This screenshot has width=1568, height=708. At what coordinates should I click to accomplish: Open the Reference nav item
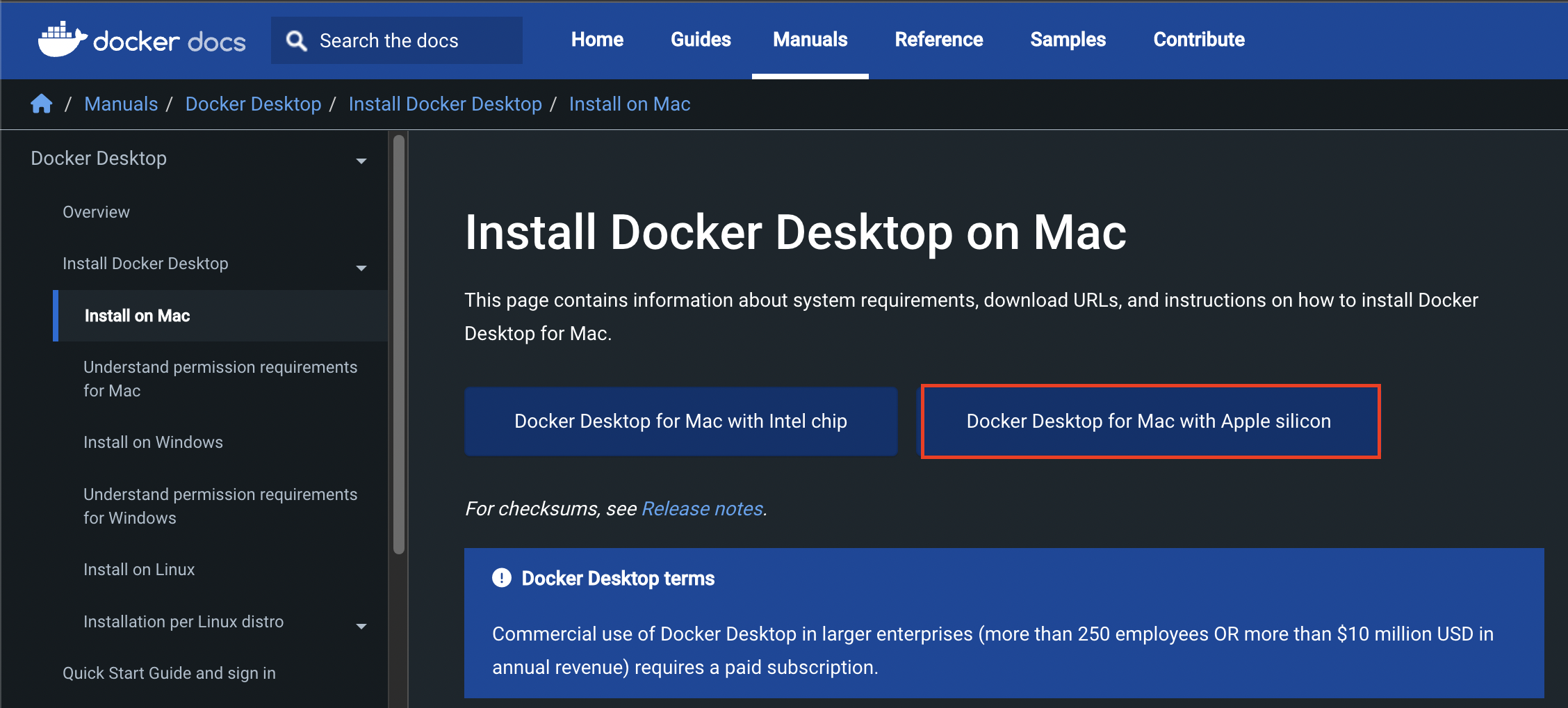pos(939,40)
